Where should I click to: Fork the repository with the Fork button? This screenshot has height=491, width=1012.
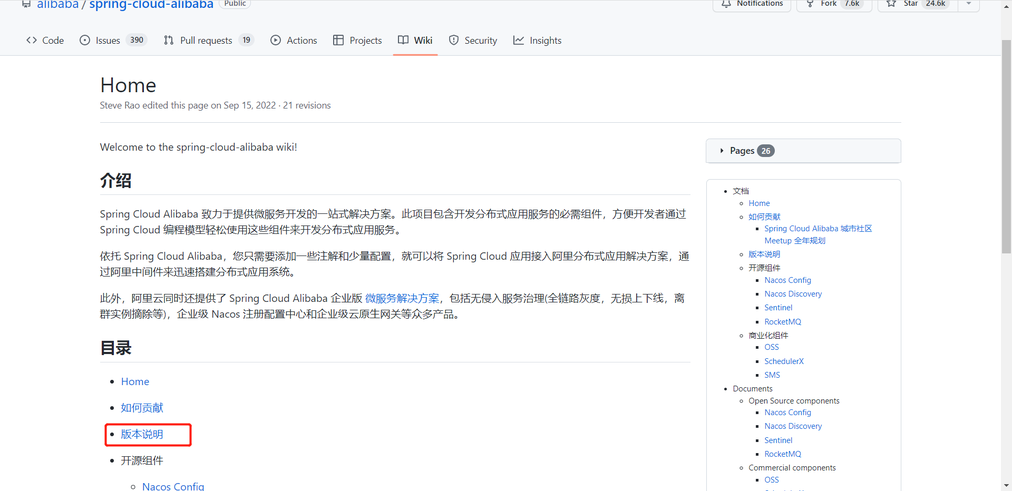pyautogui.click(x=834, y=4)
